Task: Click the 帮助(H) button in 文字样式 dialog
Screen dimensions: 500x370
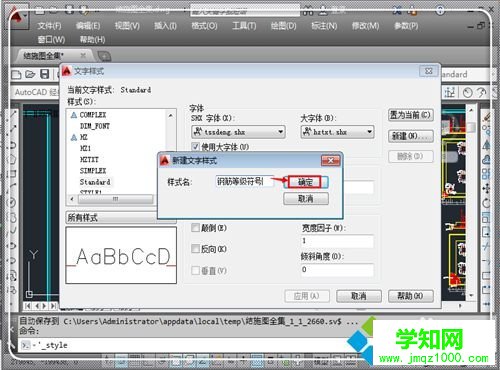Action: (411, 296)
